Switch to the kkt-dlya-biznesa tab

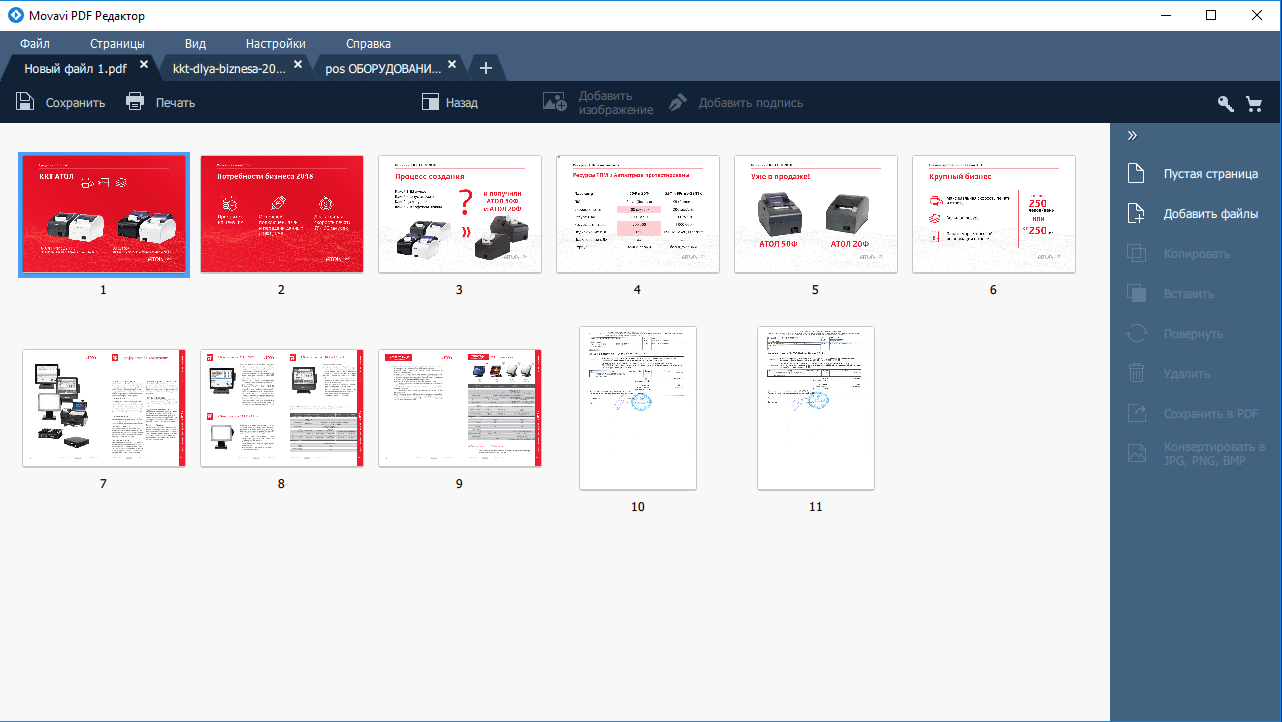tap(229, 69)
